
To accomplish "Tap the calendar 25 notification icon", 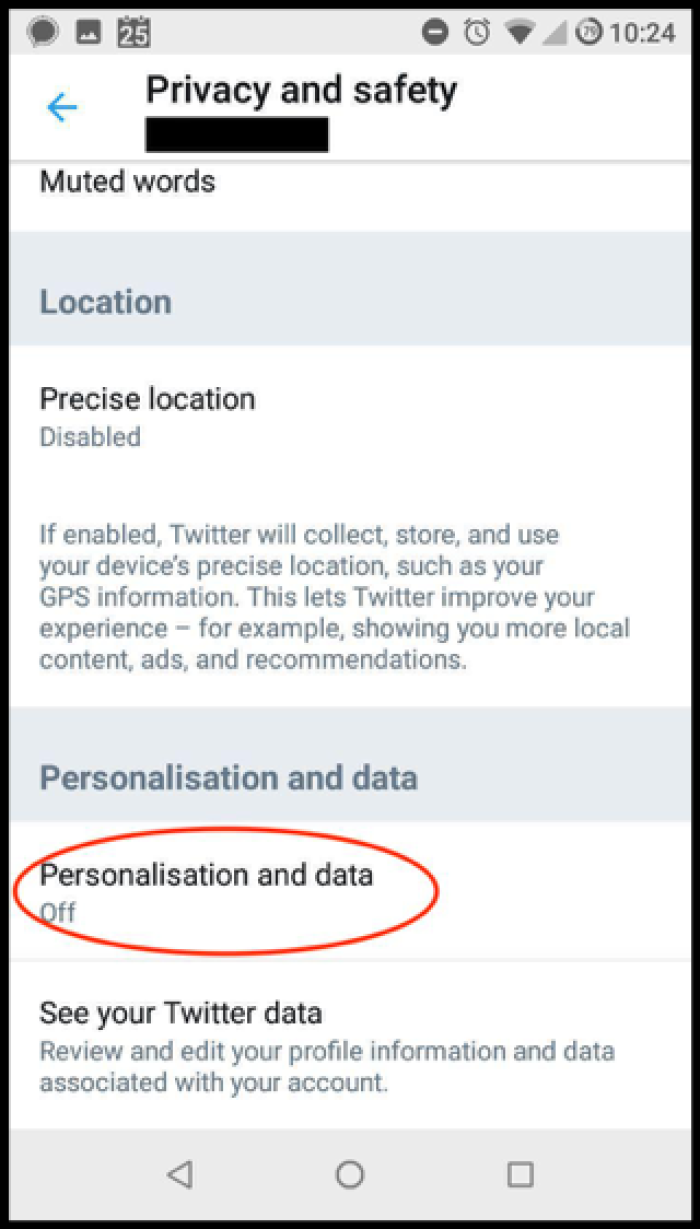I will (134, 32).
